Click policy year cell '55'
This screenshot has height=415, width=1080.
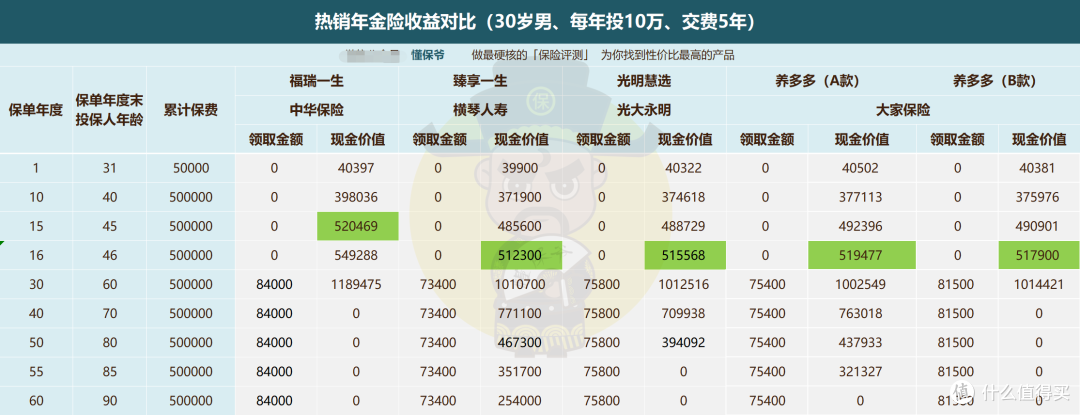pos(36,372)
